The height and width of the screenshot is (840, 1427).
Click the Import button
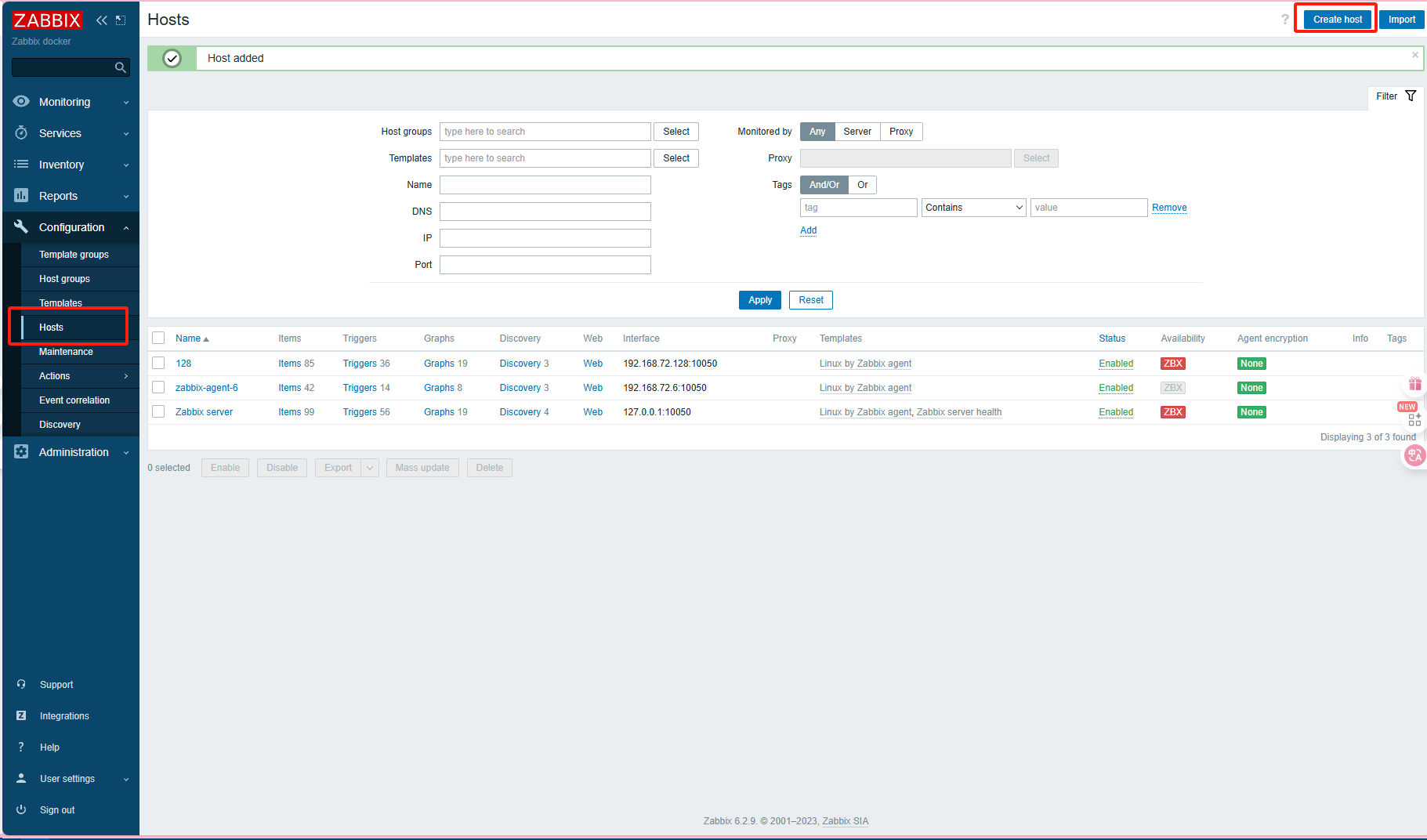pyautogui.click(x=1402, y=20)
